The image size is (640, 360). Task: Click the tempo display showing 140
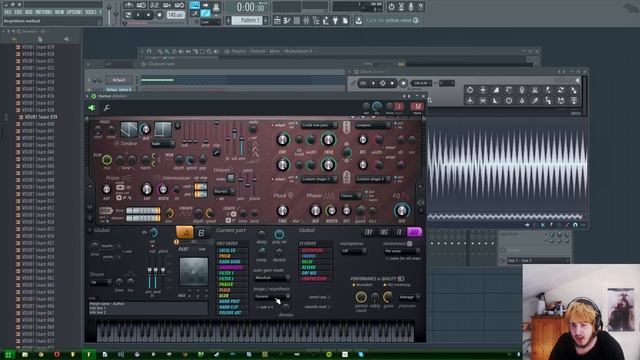[175, 15]
